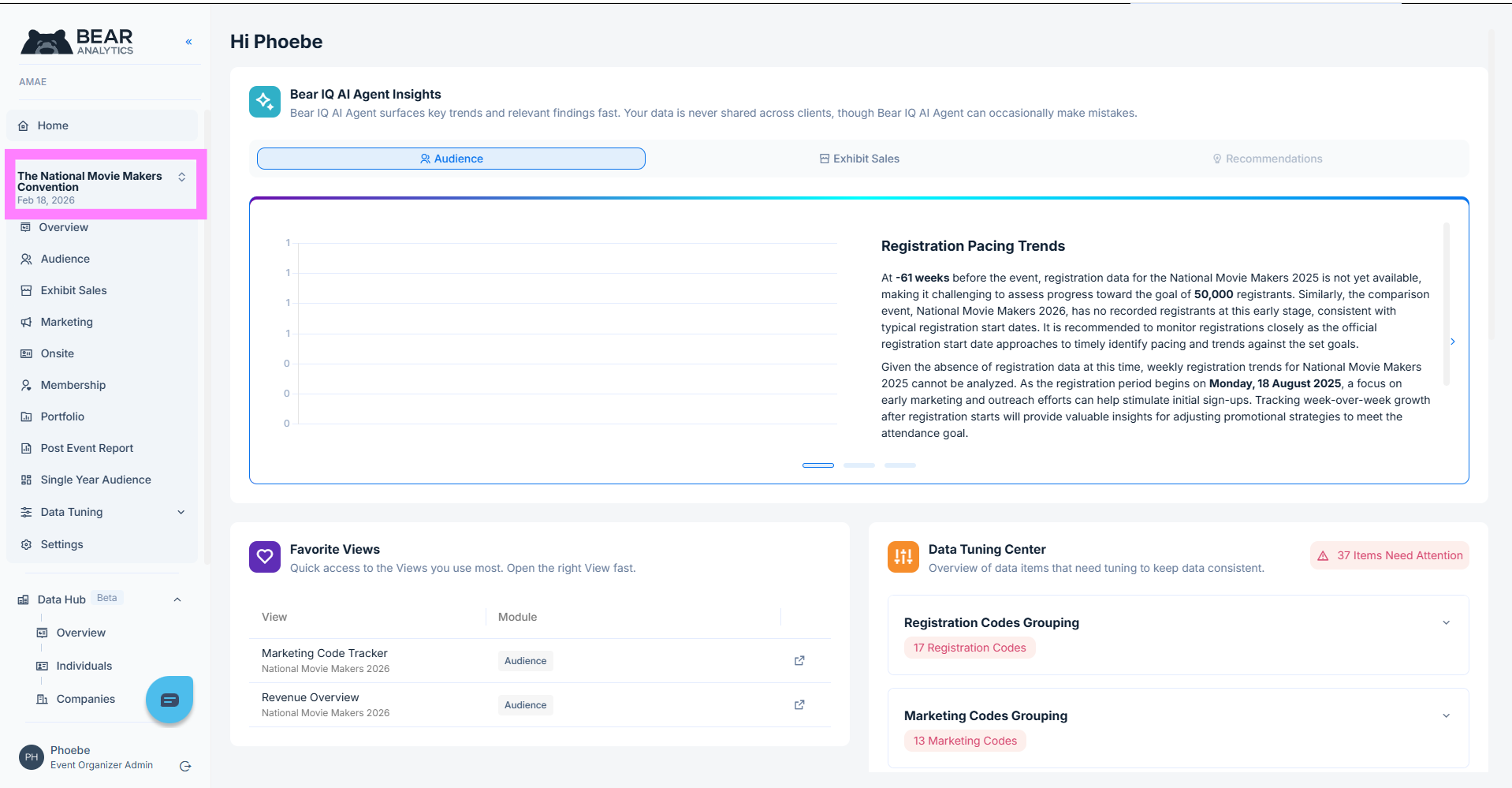Click the Data Hub icon
Screen dimensions: 1512x788
[23, 599]
